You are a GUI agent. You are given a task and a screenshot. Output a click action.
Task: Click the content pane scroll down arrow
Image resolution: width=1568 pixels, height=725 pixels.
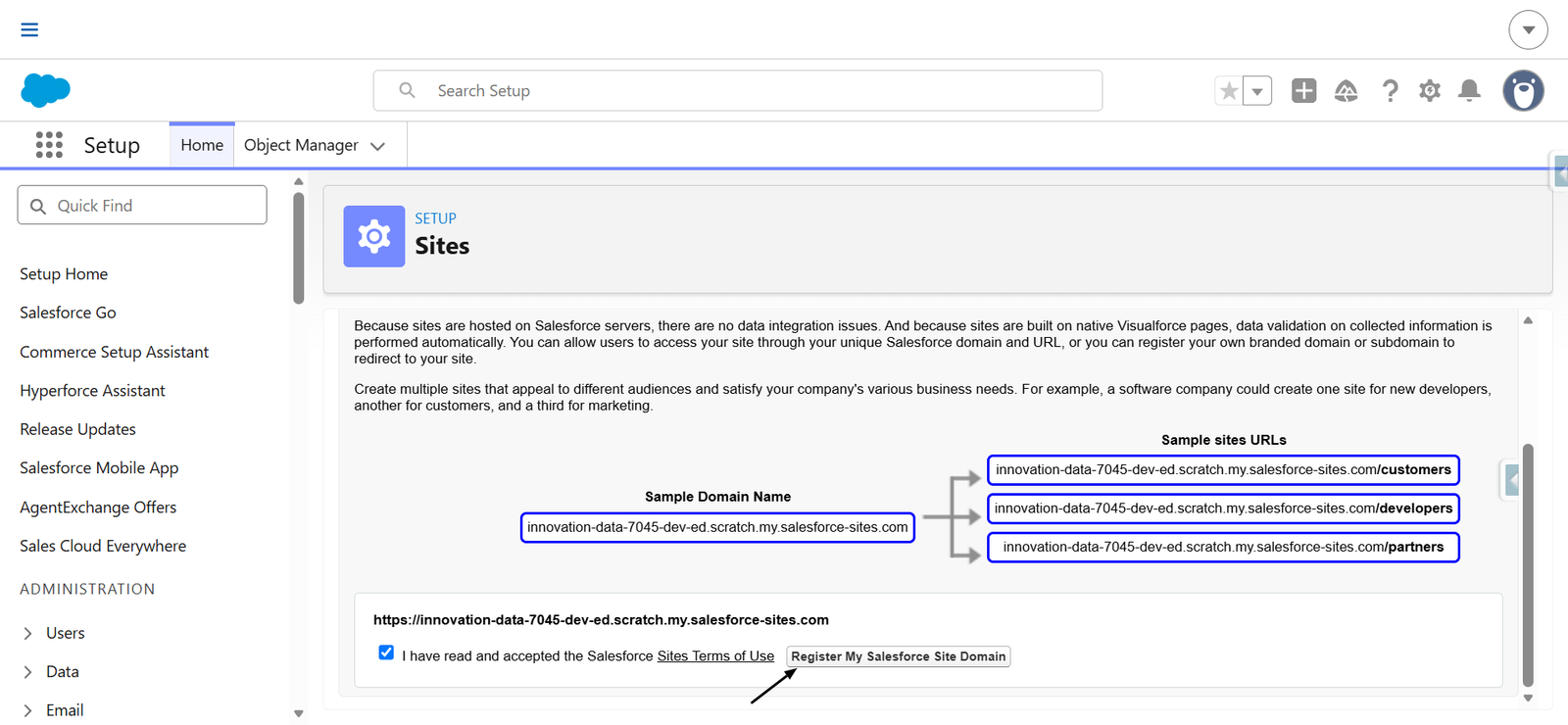pyautogui.click(x=1528, y=699)
